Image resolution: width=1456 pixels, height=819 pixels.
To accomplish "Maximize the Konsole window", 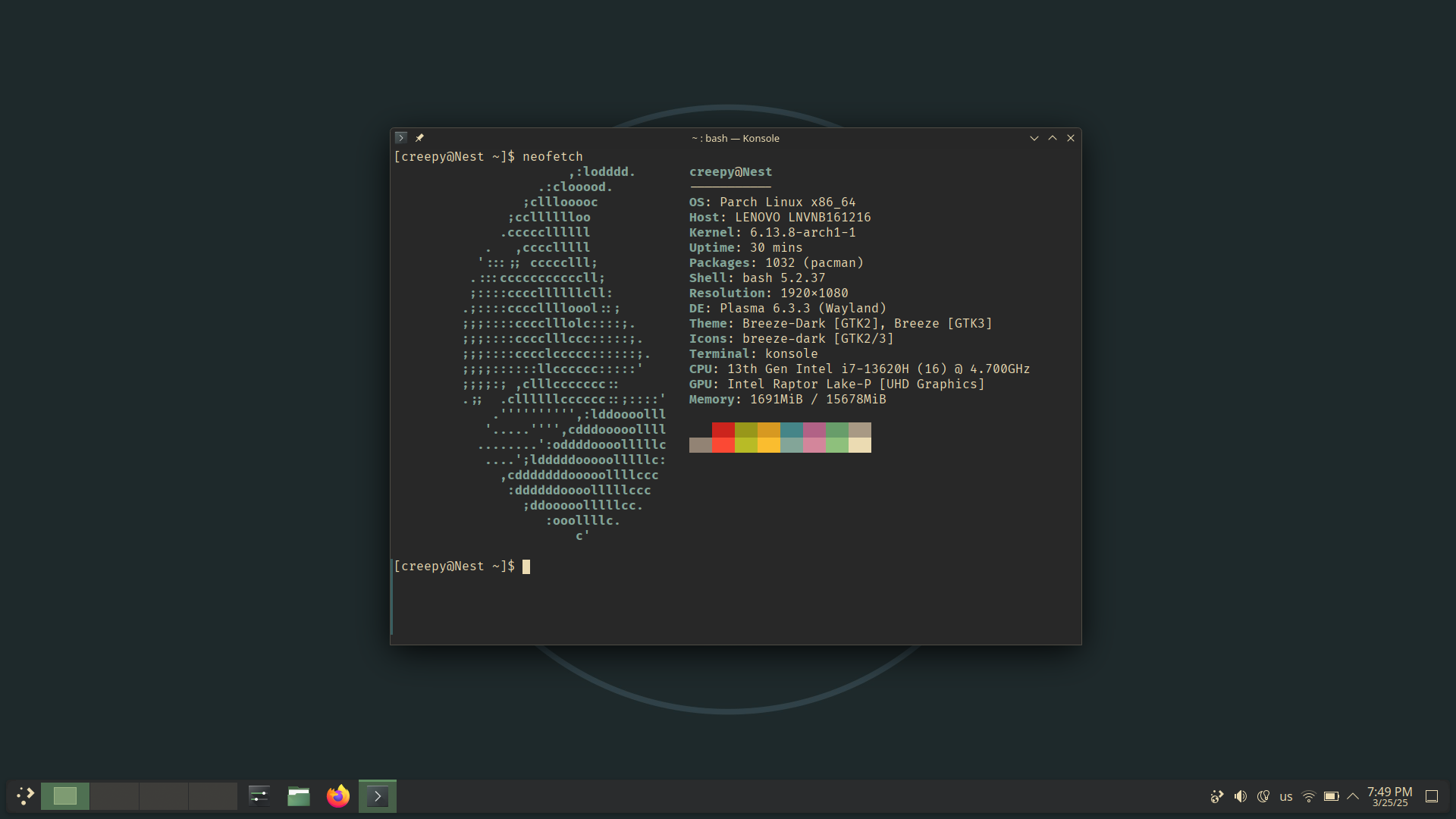I will (x=1053, y=138).
